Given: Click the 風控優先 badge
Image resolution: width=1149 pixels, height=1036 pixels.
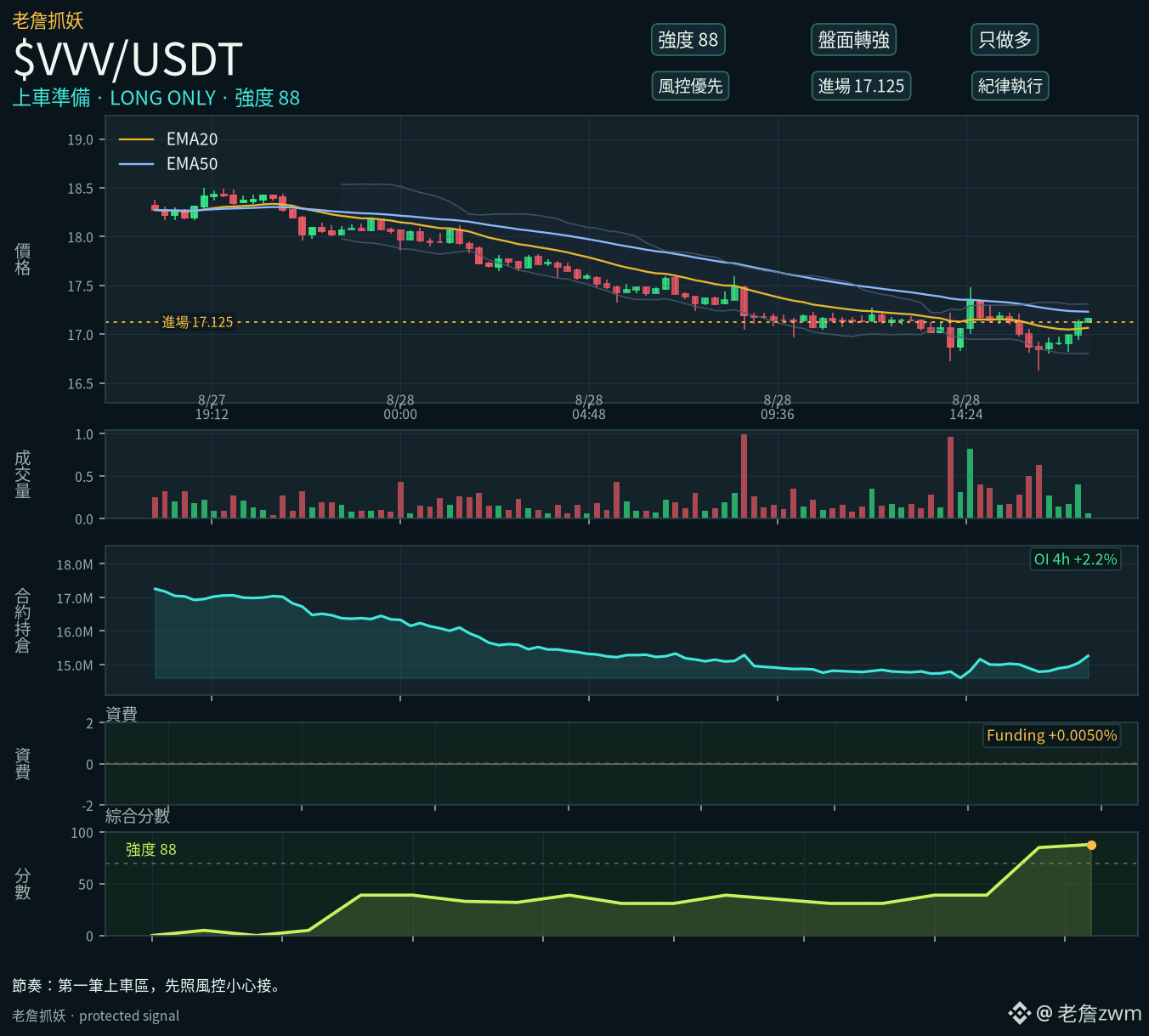Looking at the screenshot, I should pos(690,86).
